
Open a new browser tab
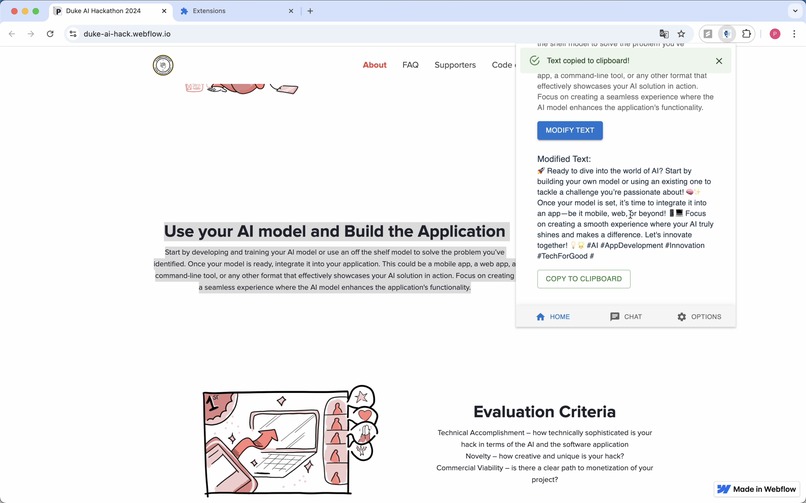tap(310, 11)
